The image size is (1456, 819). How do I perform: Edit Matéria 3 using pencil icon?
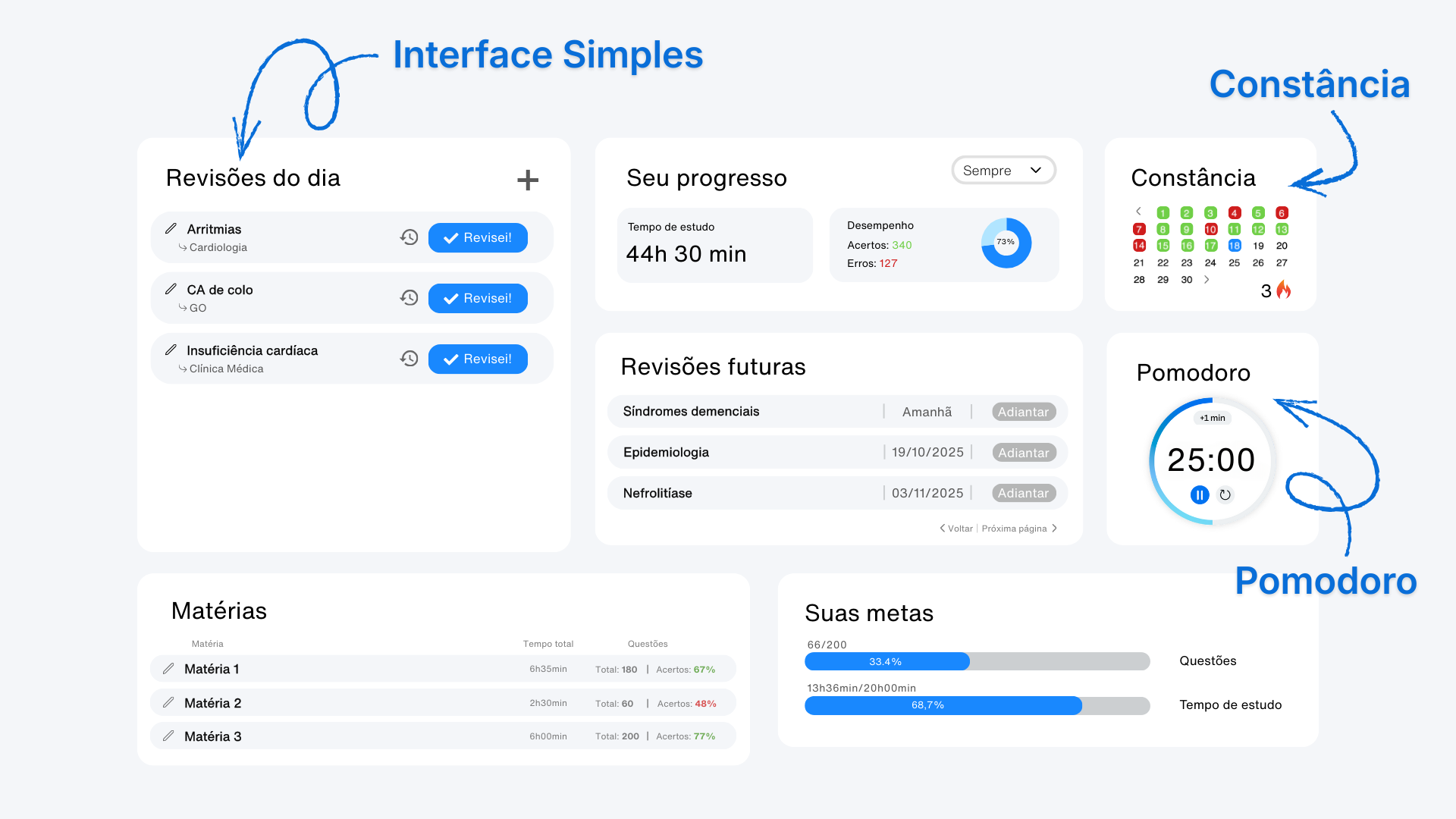coord(168,736)
